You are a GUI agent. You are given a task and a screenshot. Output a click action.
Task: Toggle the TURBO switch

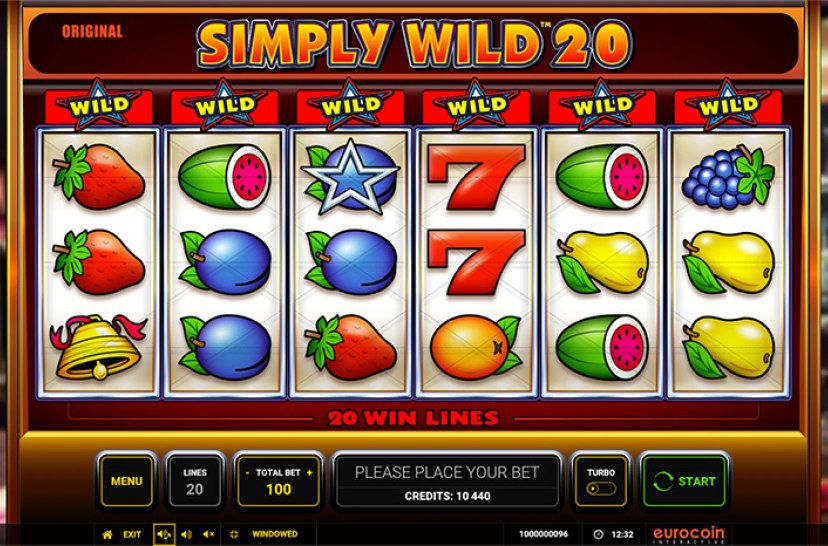[x=601, y=488]
